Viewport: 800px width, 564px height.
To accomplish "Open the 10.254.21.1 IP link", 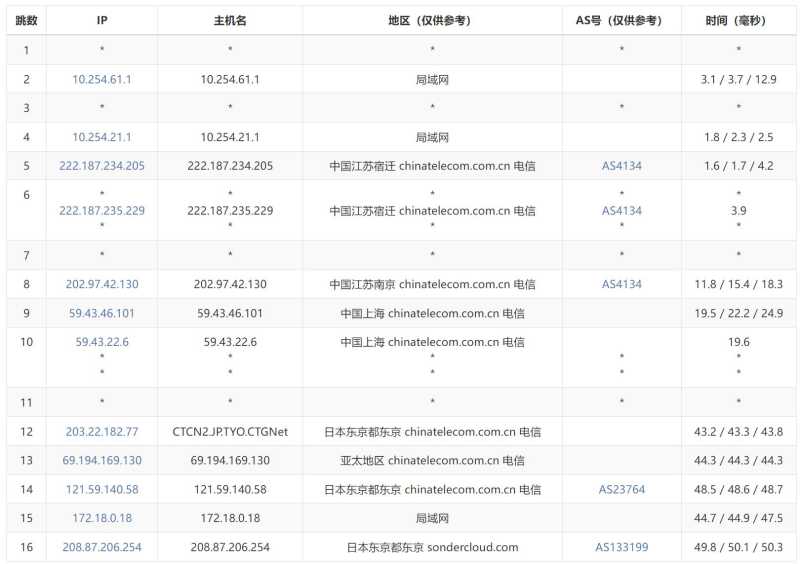I will pos(102,137).
